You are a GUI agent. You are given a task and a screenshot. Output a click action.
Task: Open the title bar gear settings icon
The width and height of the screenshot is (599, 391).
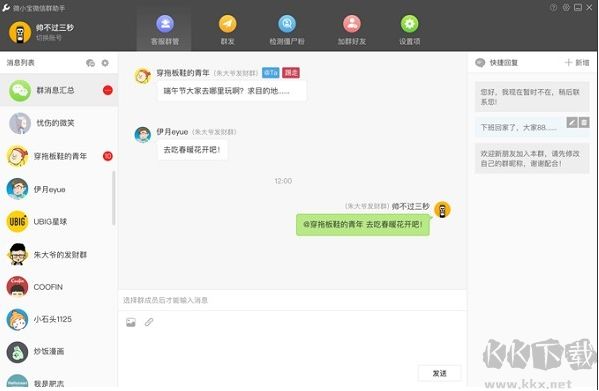coord(566,7)
